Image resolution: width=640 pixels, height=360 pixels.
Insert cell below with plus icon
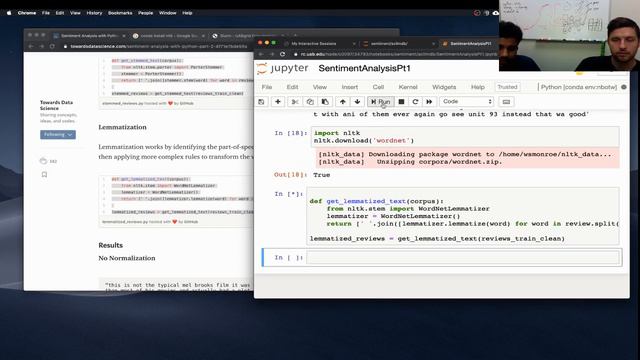[278, 102]
